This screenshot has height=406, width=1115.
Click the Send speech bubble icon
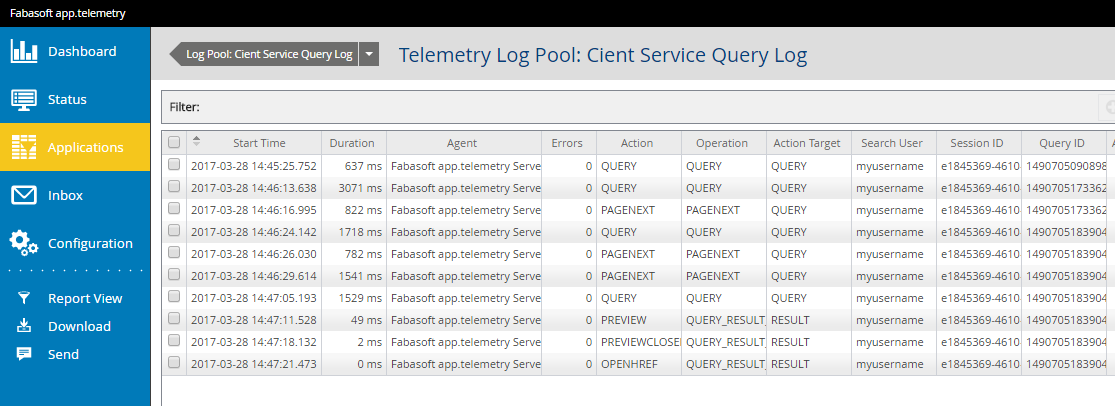(x=24, y=354)
